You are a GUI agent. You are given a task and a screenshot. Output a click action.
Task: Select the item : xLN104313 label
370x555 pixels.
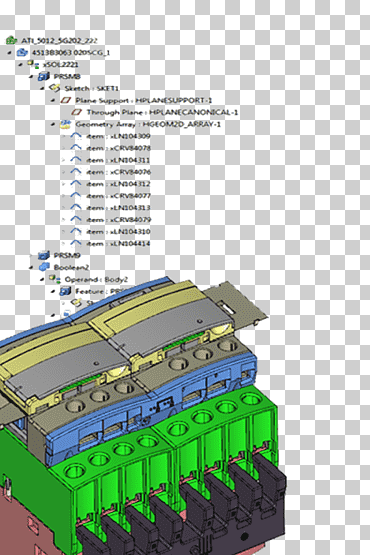tap(118, 208)
